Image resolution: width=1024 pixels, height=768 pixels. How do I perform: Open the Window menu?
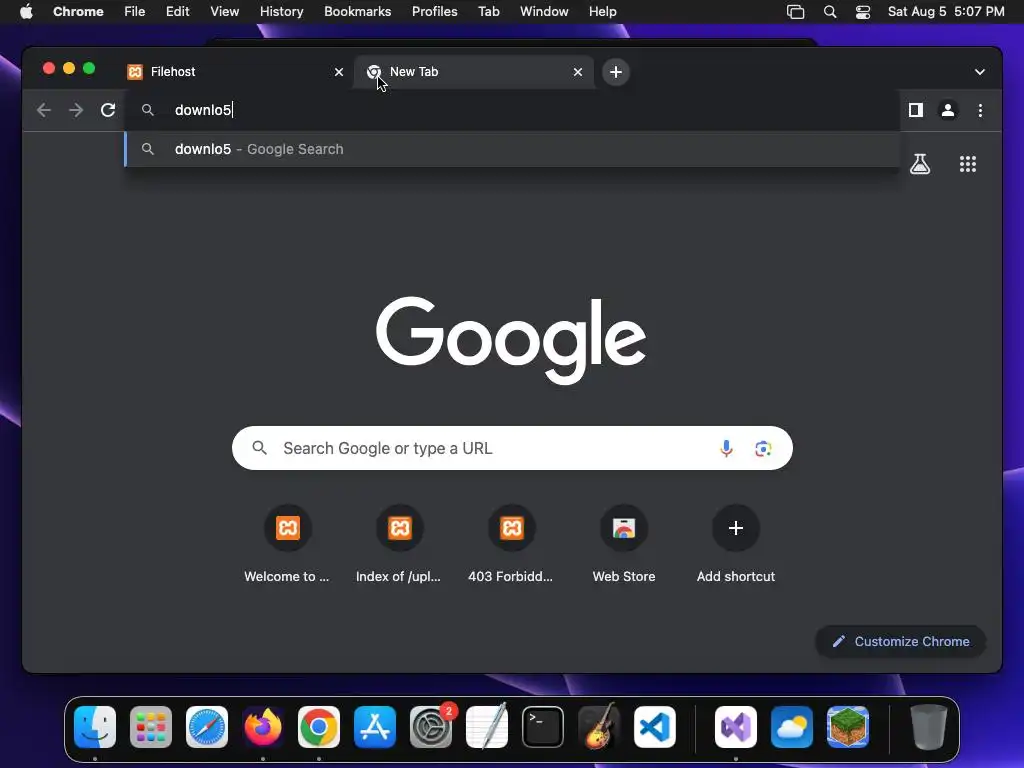tap(544, 12)
